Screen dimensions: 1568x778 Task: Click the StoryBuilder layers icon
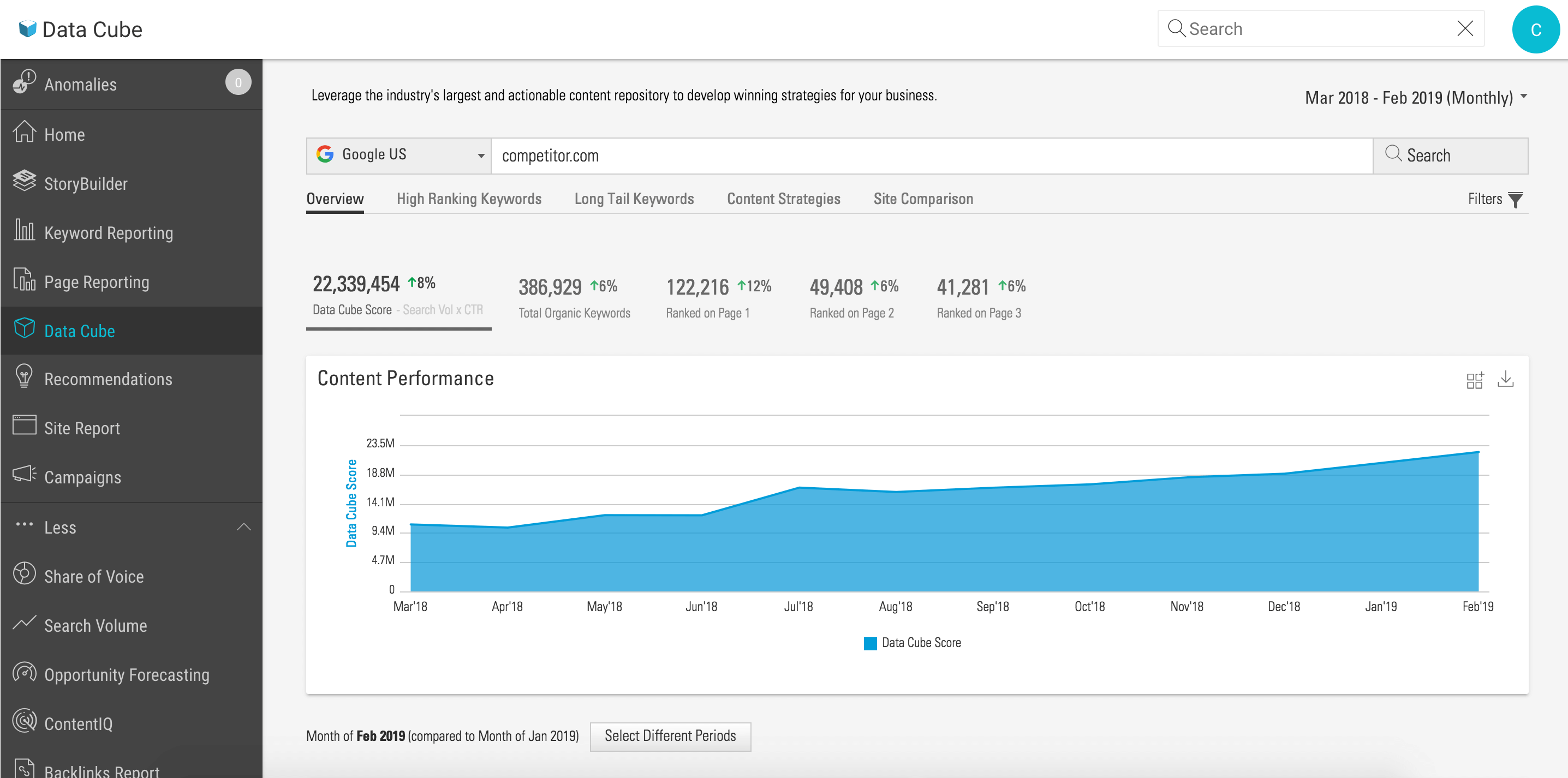point(25,181)
